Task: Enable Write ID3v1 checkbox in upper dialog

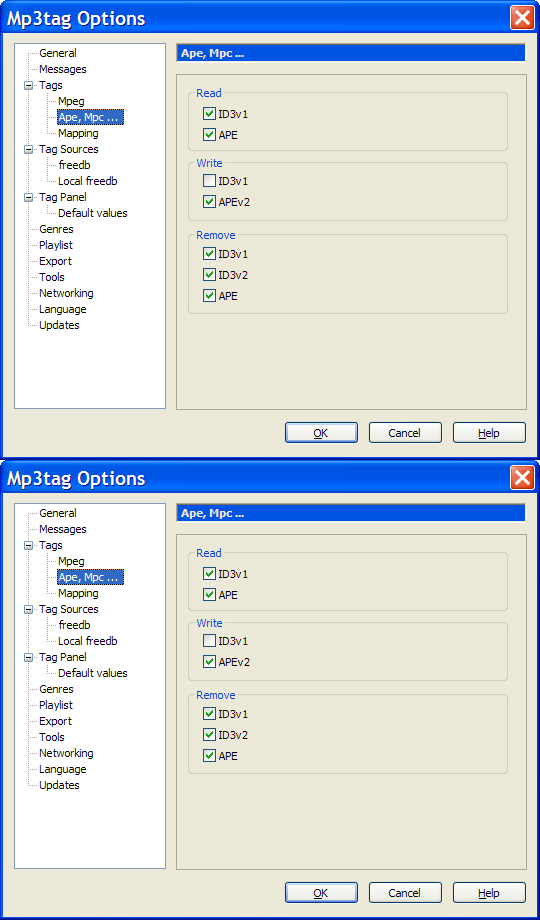Action: (210, 181)
